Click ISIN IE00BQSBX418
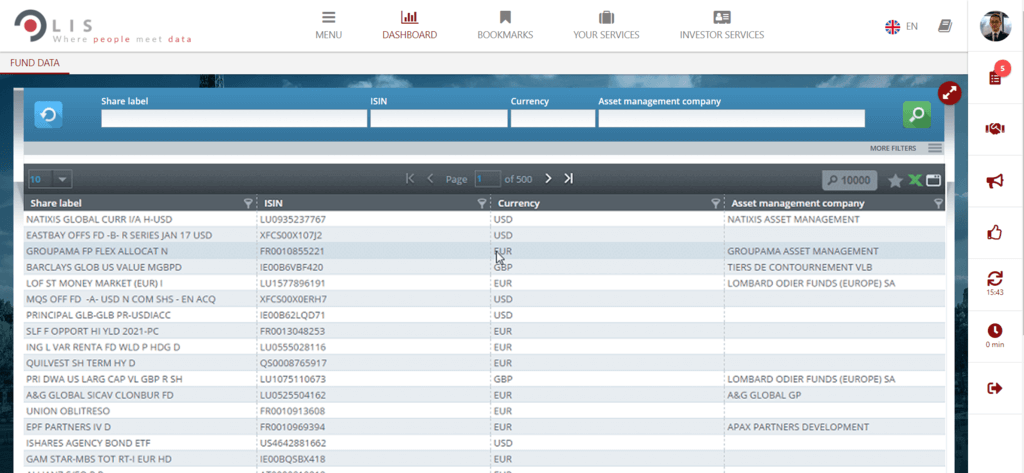1024x473 pixels. click(293, 459)
